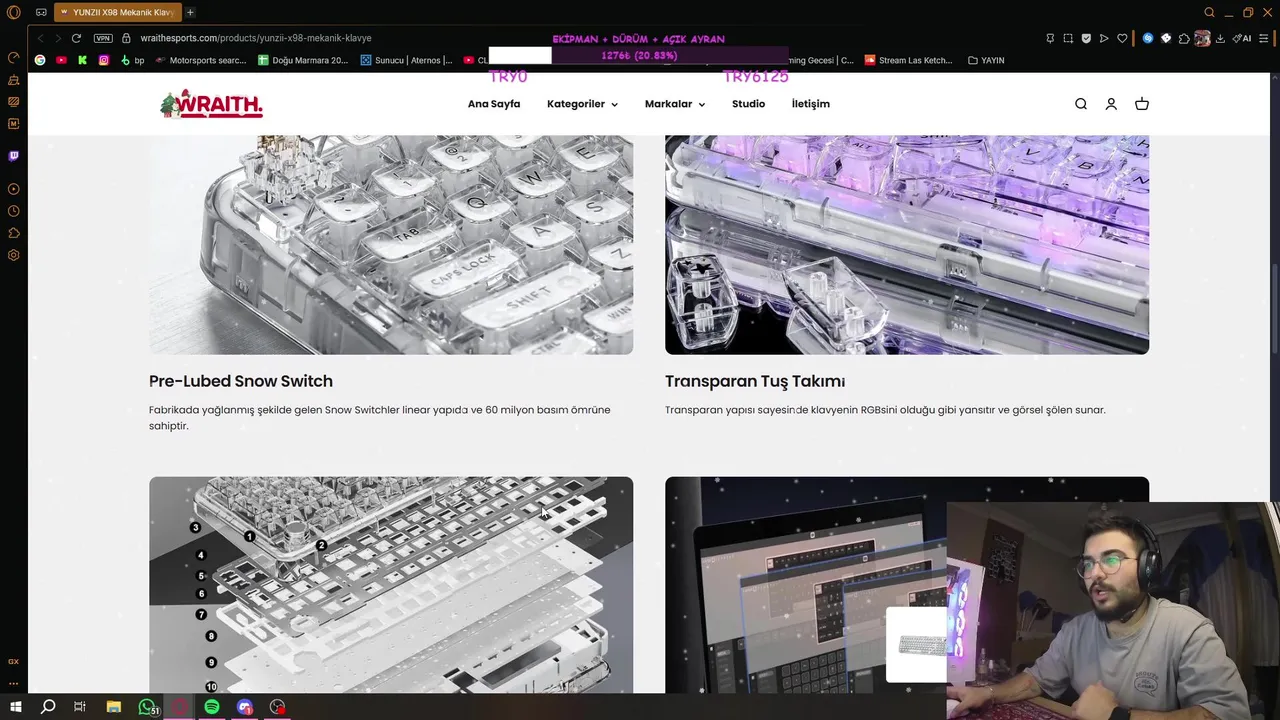Open Discord from the taskbar
The width and height of the screenshot is (1280, 720).
tap(245, 707)
